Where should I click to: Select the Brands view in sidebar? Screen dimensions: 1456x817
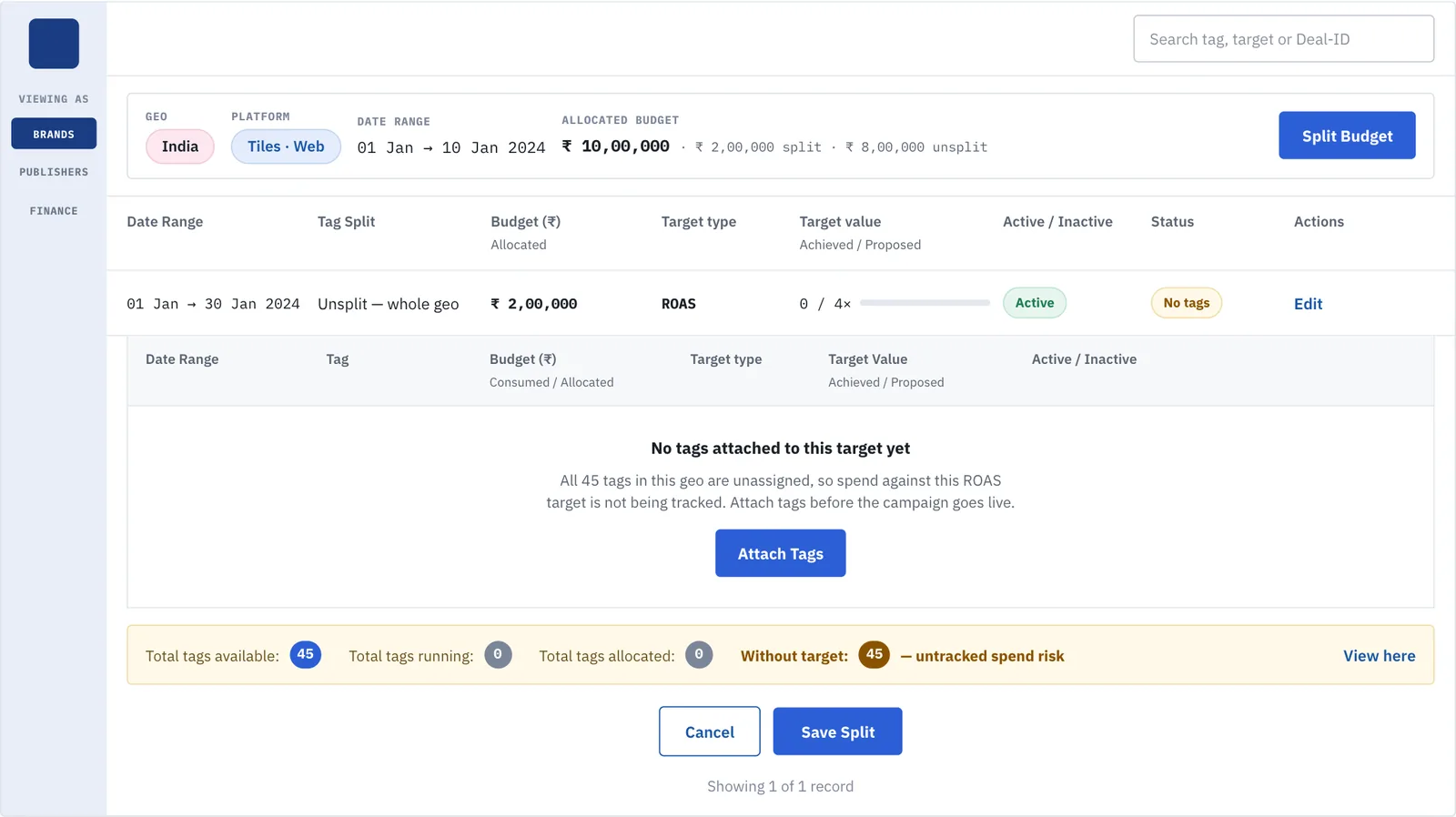54,134
